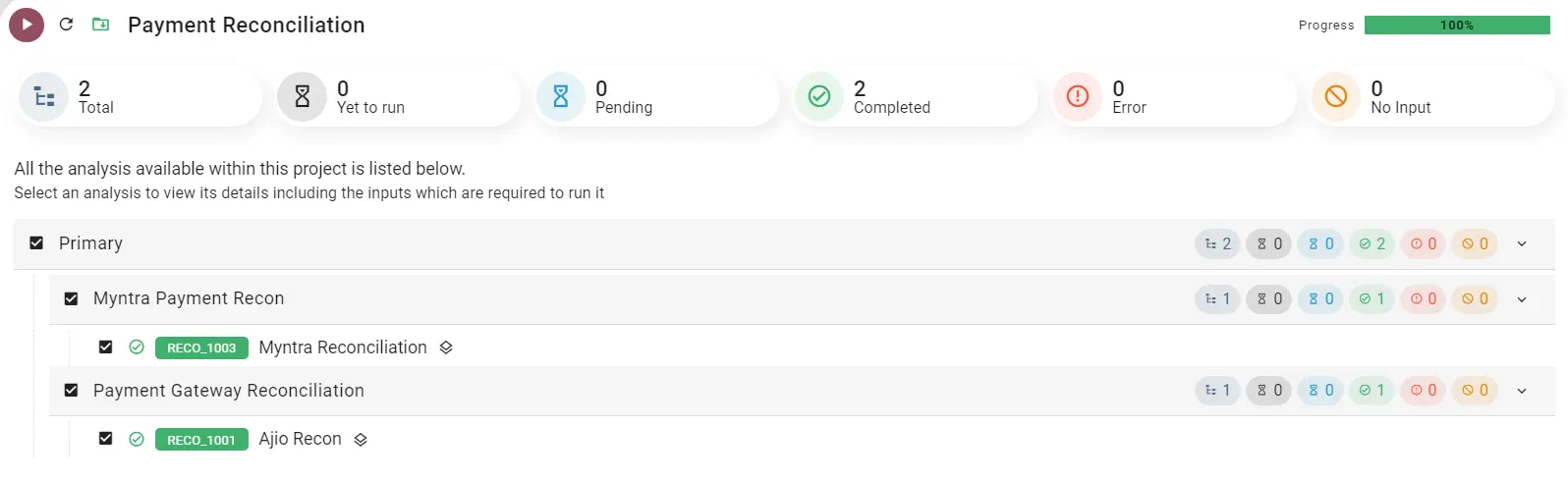This screenshot has height=481, width=1568.
Task: Click the Completed green checkmark summary icon
Action: tap(818, 96)
